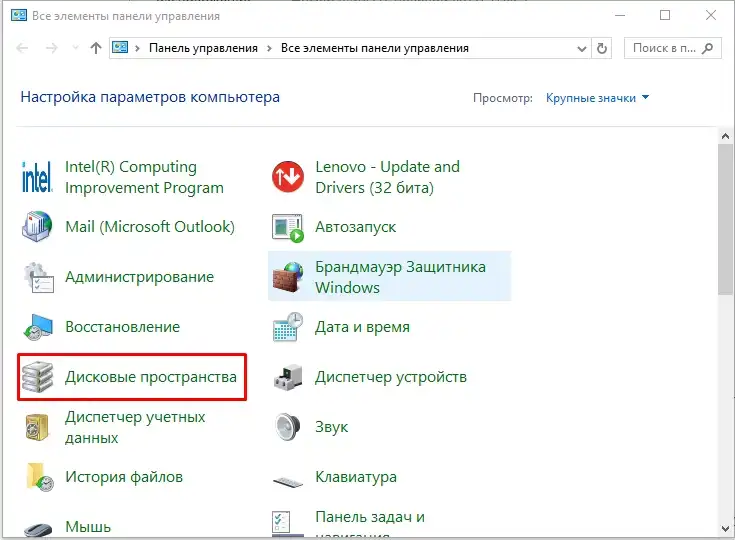
Task: Open the Звук link
Action: click(x=331, y=427)
